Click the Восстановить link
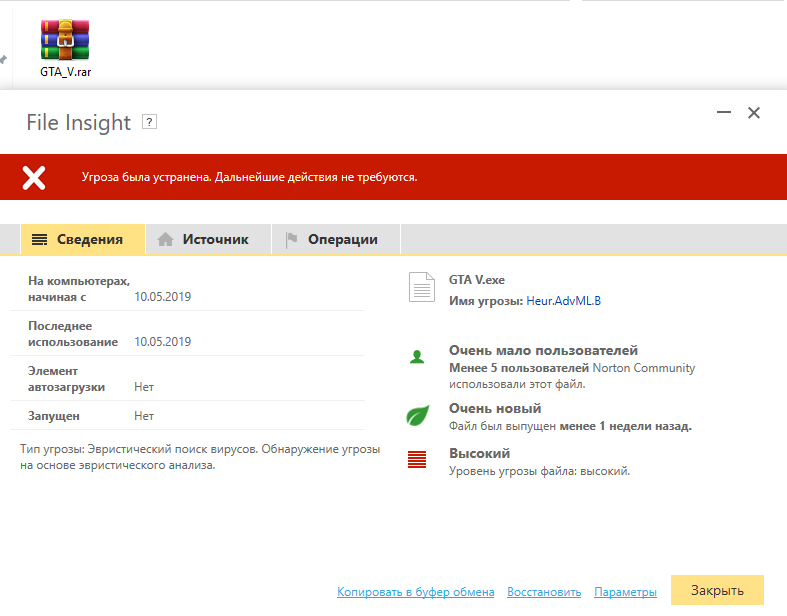 pyautogui.click(x=544, y=592)
